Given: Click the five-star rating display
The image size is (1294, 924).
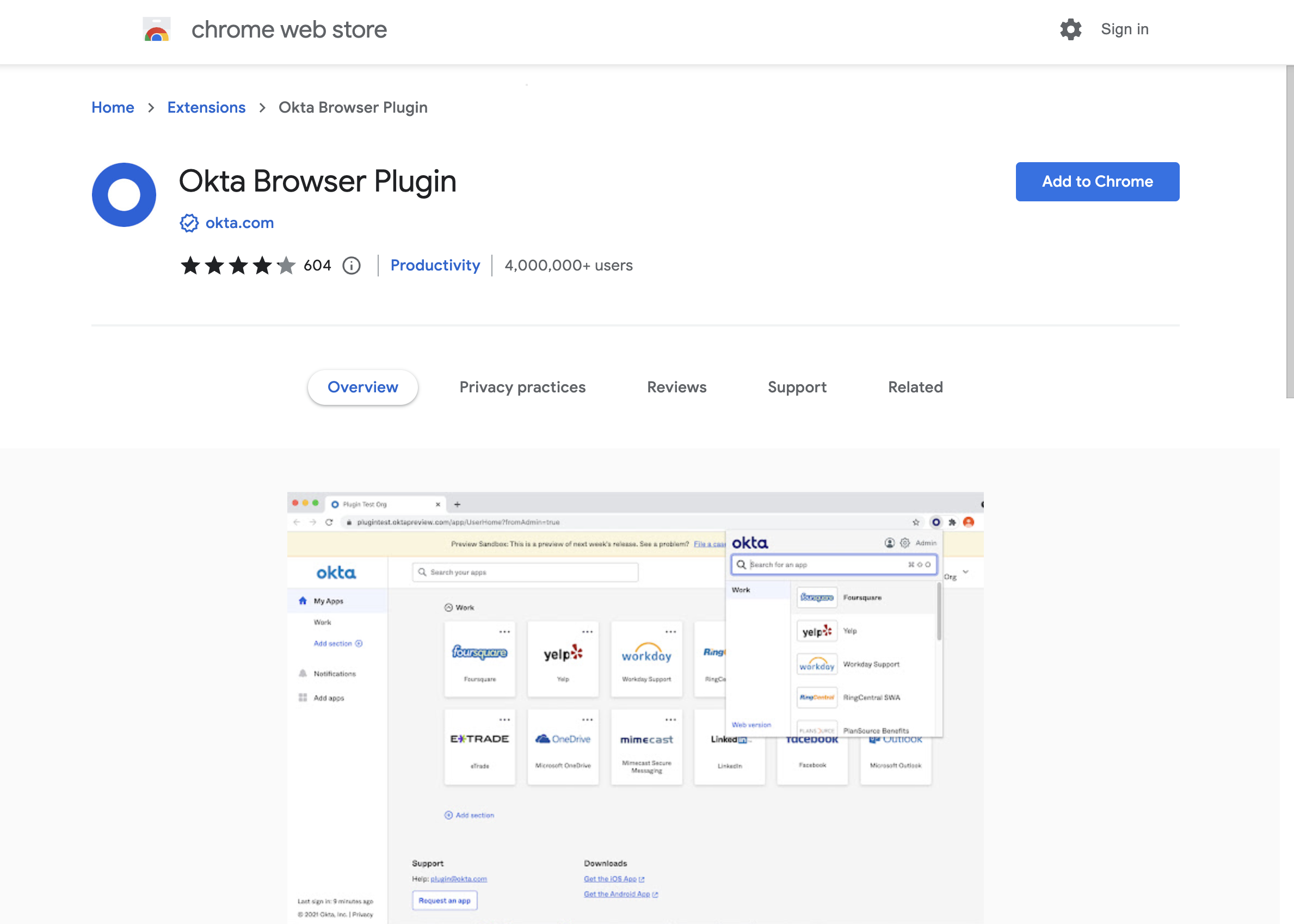Looking at the screenshot, I should point(238,266).
